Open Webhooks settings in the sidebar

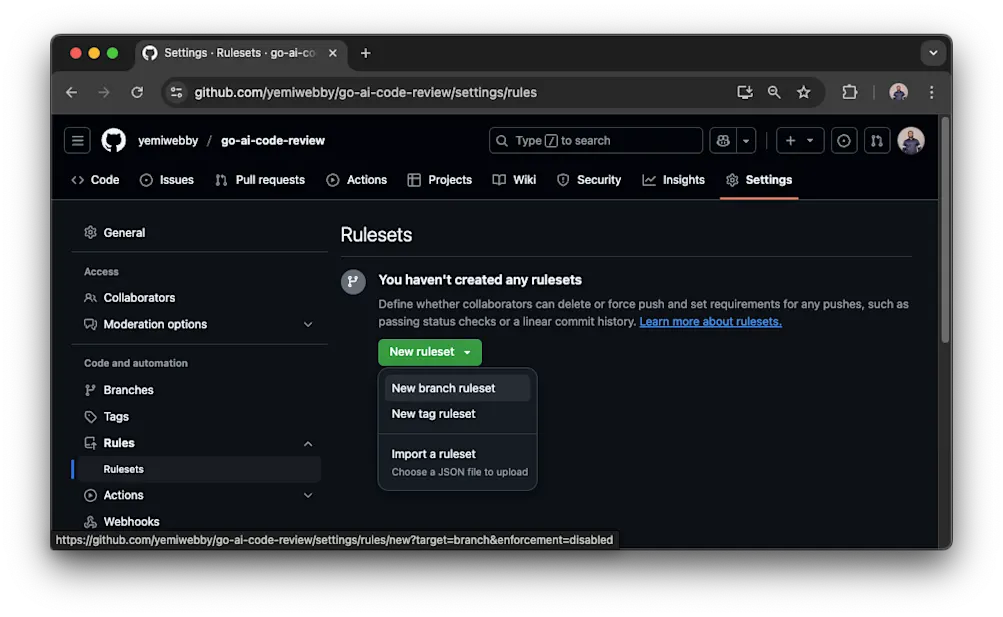(x=132, y=521)
